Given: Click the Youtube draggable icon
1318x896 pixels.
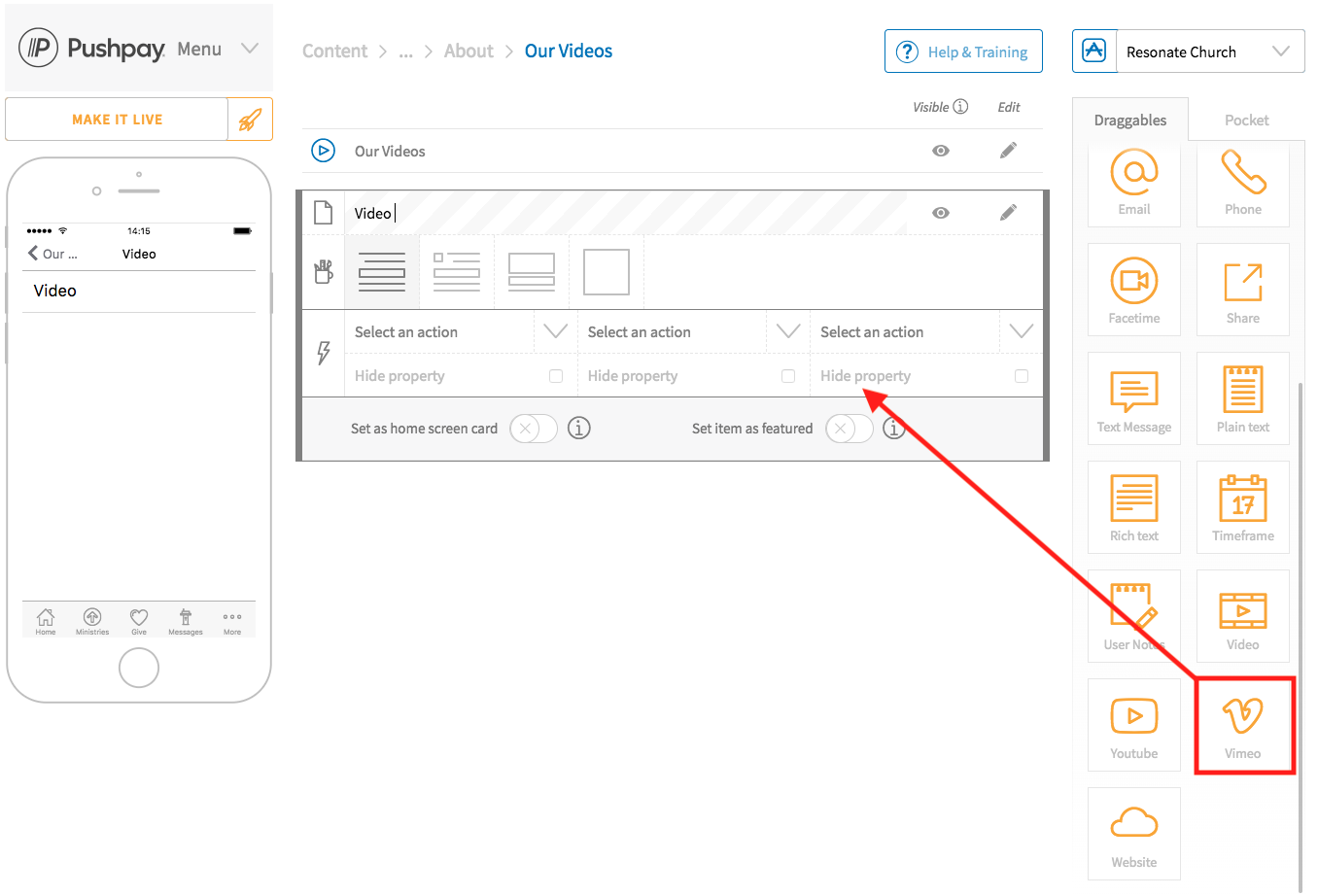Looking at the screenshot, I should [x=1133, y=724].
